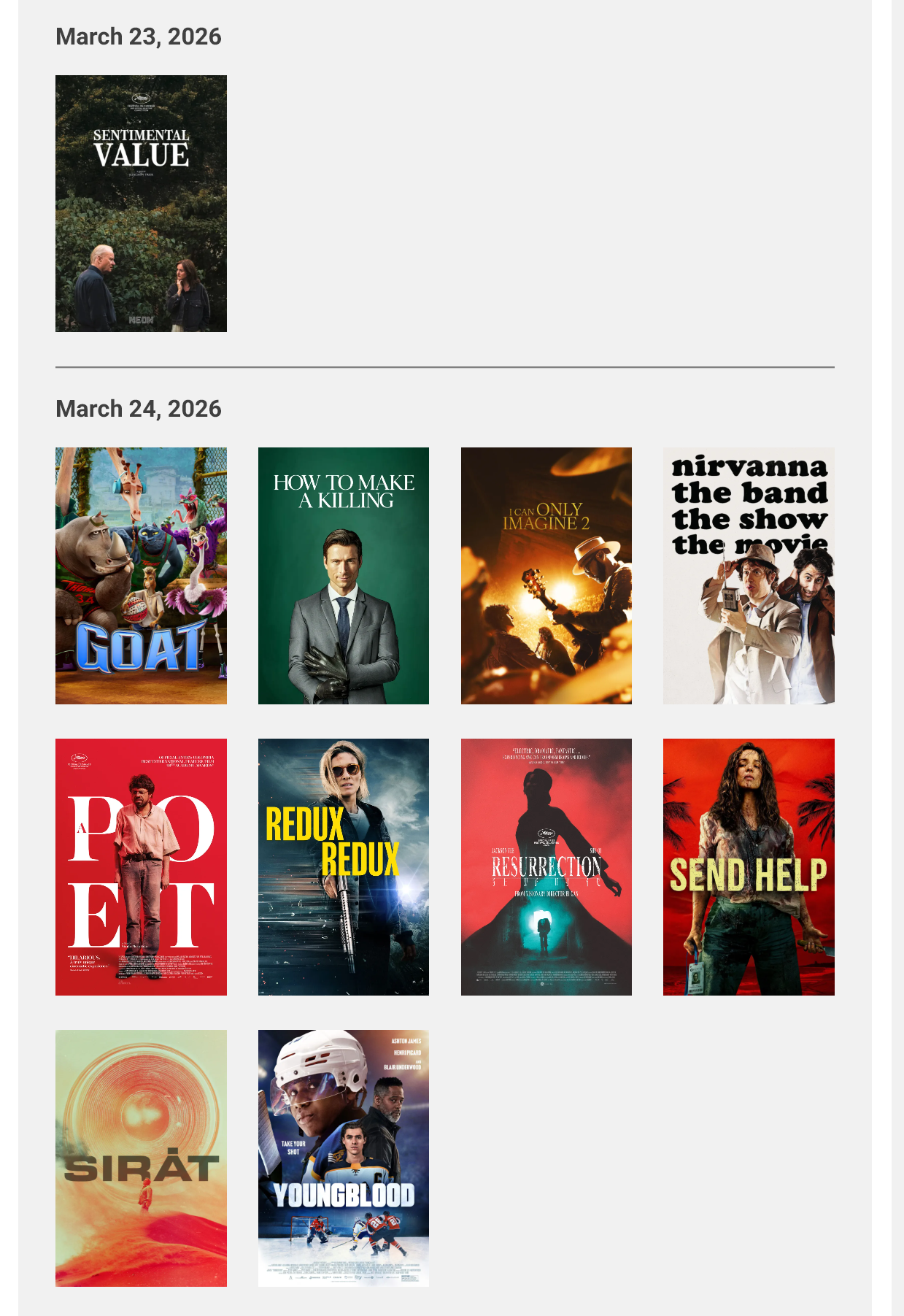This screenshot has height=1316, width=904.
Task: Click the Send Help poster
Action: pyautogui.click(x=749, y=867)
